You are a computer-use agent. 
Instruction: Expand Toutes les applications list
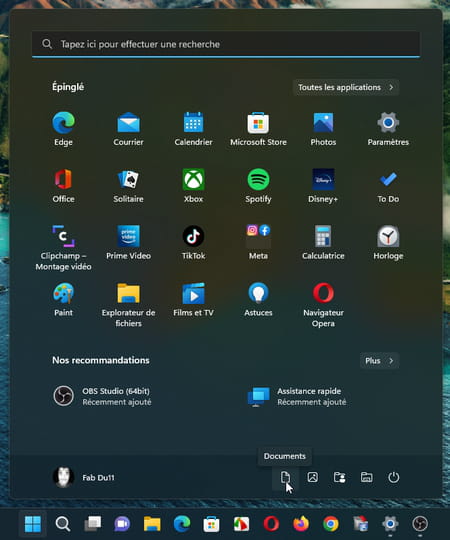point(346,87)
